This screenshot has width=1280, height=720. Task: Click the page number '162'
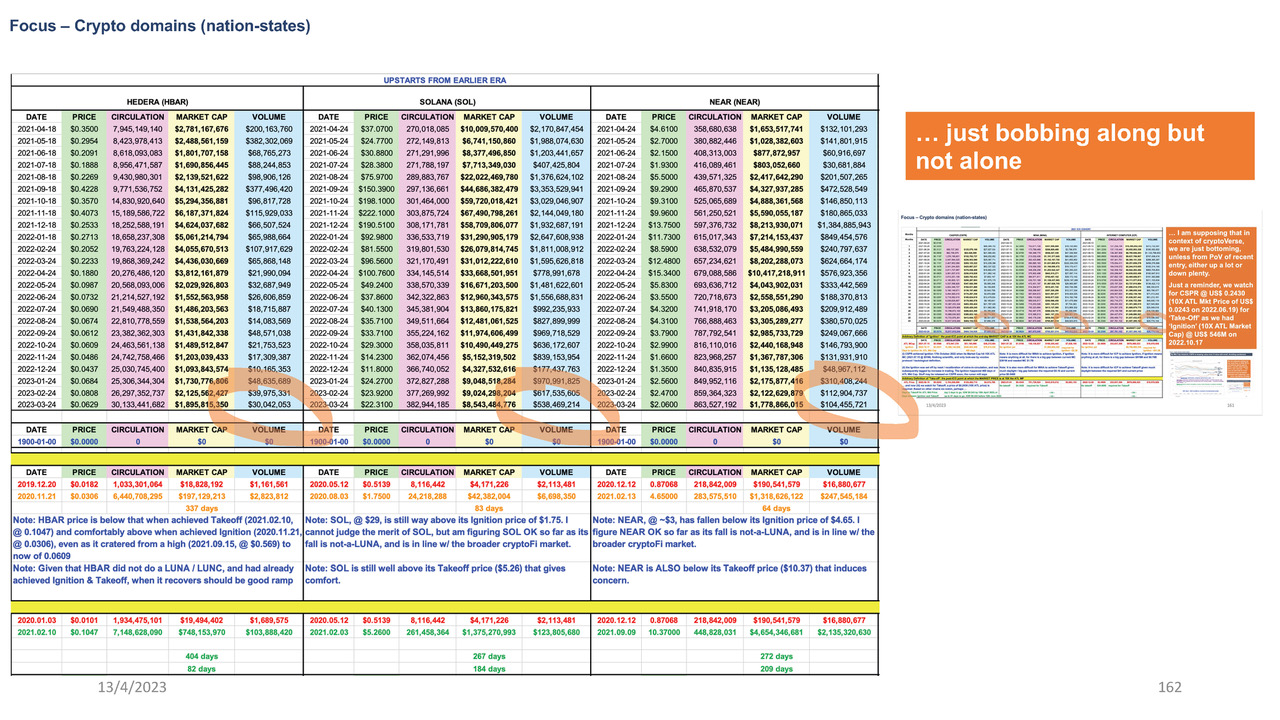[x=1168, y=685]
